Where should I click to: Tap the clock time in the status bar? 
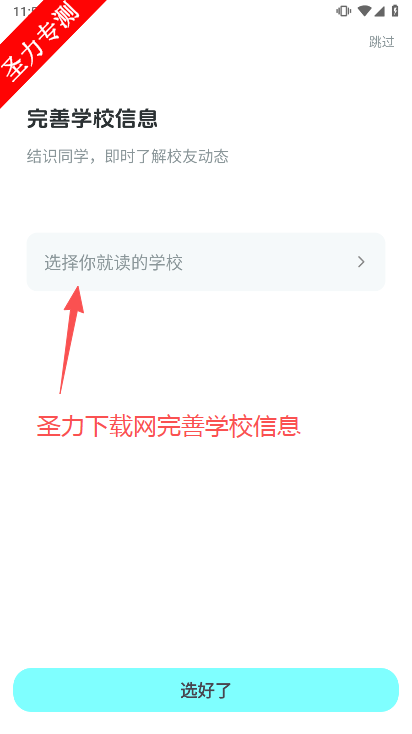coord(21,10)
